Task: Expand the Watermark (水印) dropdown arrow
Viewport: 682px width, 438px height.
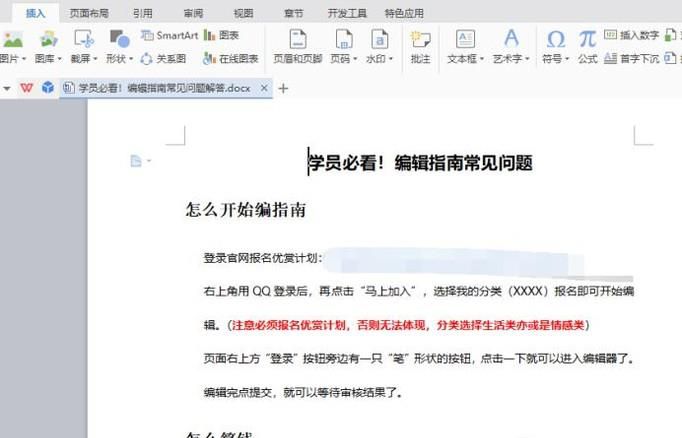Action: [x=391, y=59]
